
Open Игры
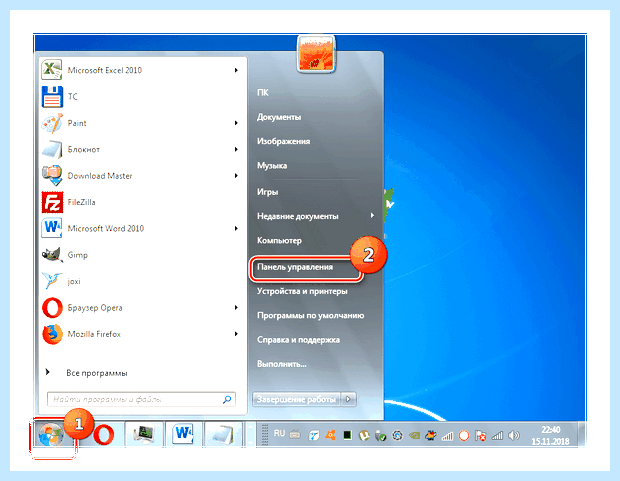click(268, 192)
